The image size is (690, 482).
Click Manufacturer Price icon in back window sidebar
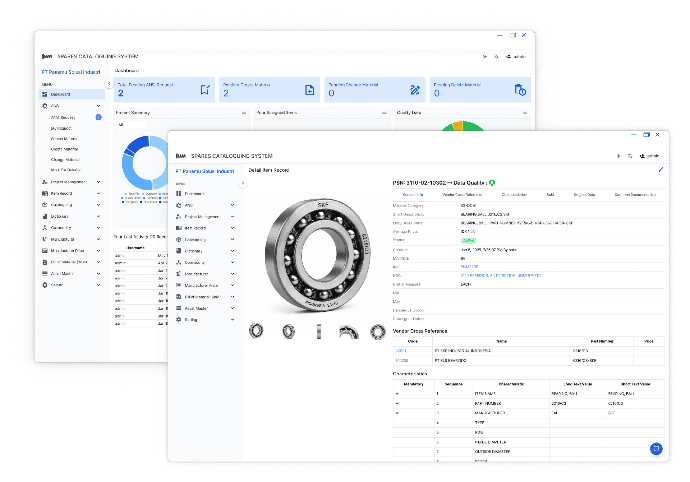pyautogui.click(x=44, y=250)
